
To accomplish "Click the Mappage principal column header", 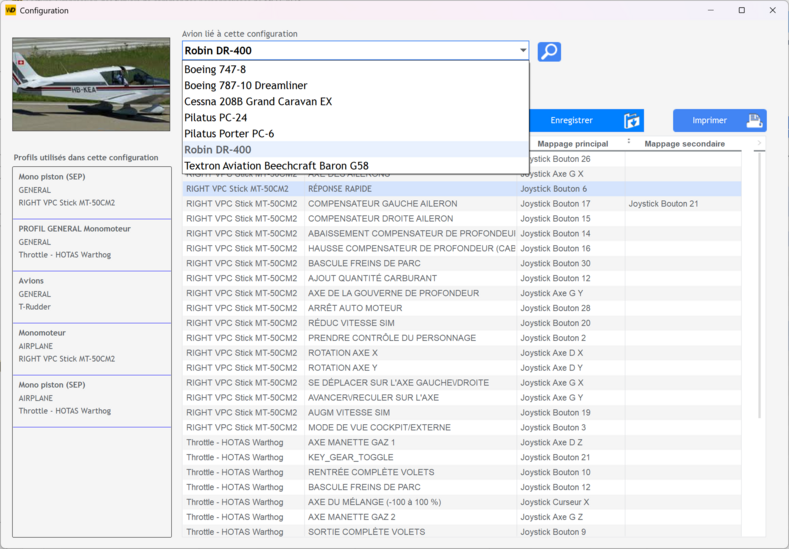I will [573, 144].
